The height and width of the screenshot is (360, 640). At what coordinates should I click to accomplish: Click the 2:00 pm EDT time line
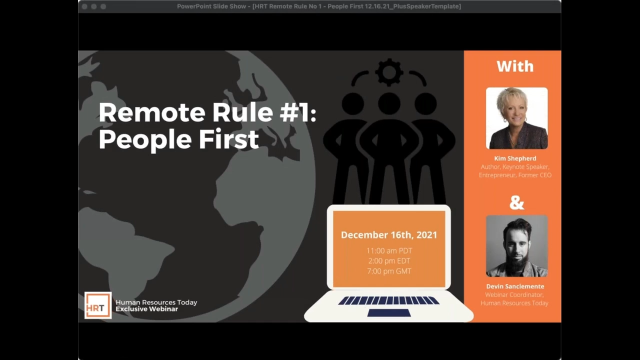click(x=389, y=261)
